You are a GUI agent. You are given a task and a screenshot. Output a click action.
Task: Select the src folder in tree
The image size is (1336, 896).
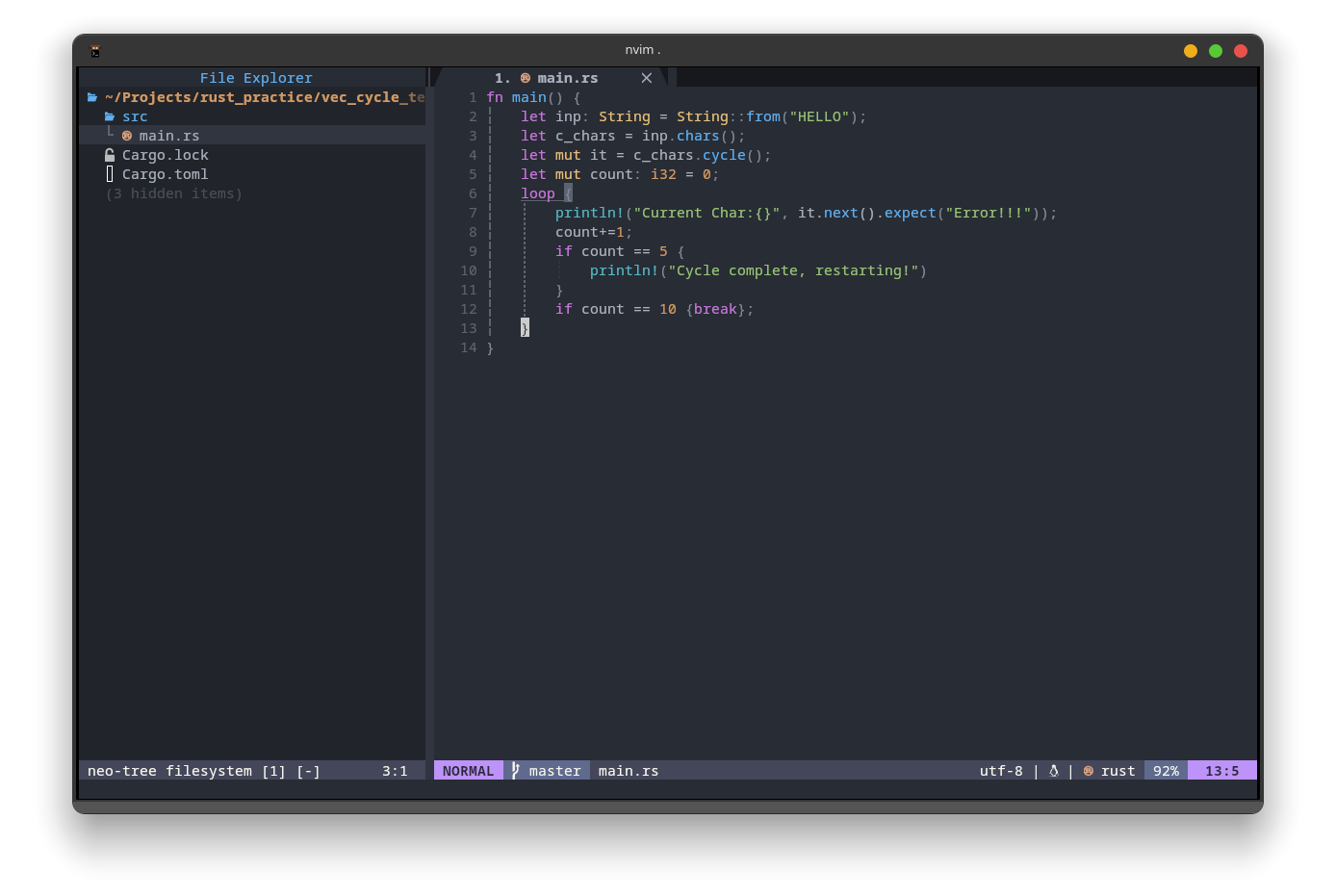[135, 116]
